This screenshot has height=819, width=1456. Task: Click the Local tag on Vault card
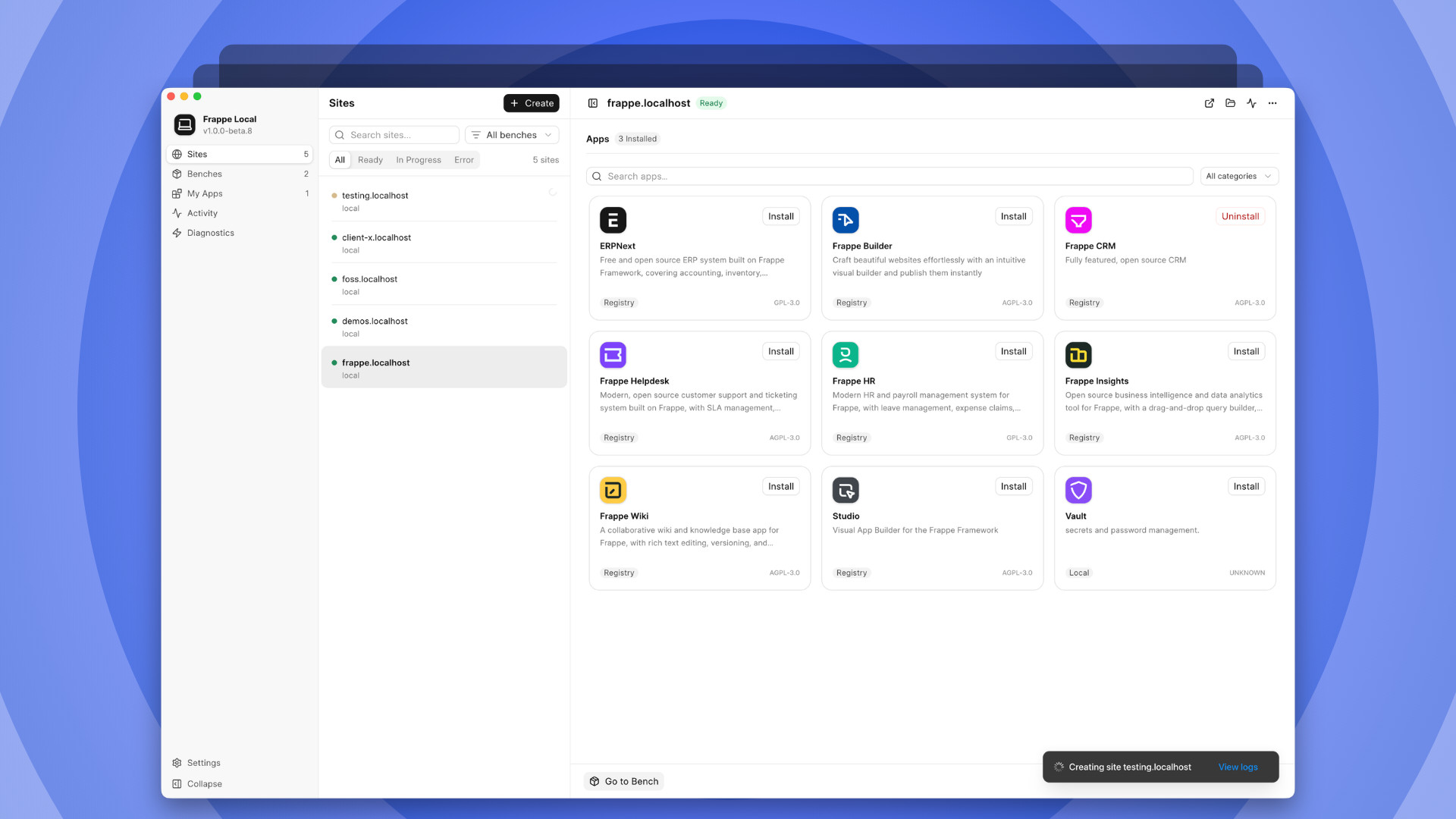click(x=1079, y=573)
